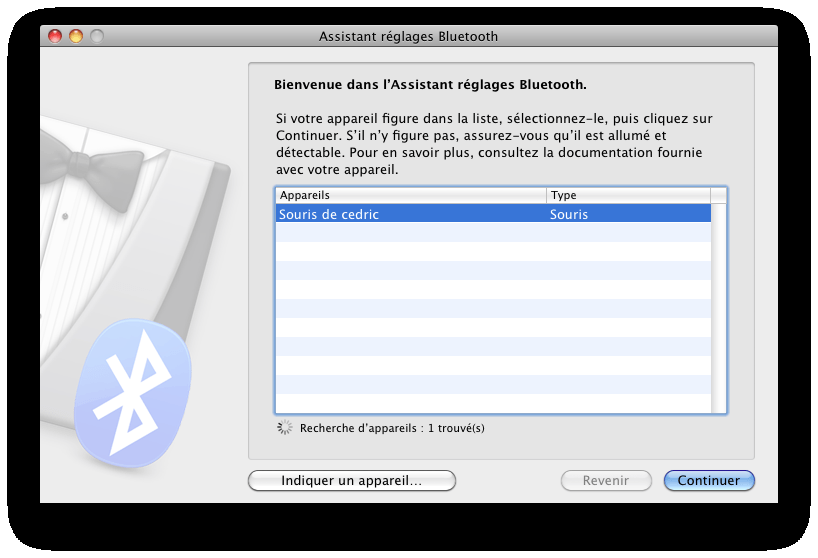Click the Souris type cell in the row
This screenshot has height=558, width=818.
coord(569,214)
